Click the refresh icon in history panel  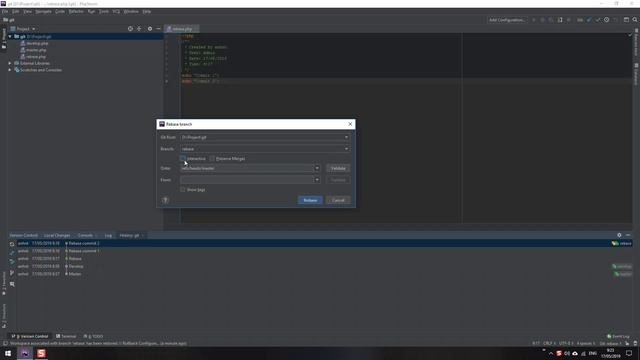click(12, 244)
